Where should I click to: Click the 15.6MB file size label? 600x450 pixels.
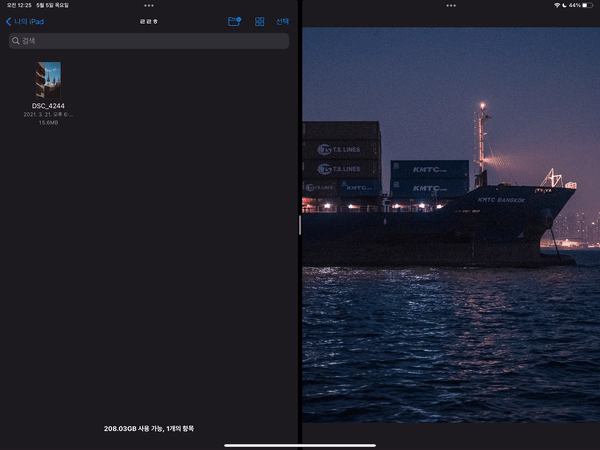[x=48, y=122]
